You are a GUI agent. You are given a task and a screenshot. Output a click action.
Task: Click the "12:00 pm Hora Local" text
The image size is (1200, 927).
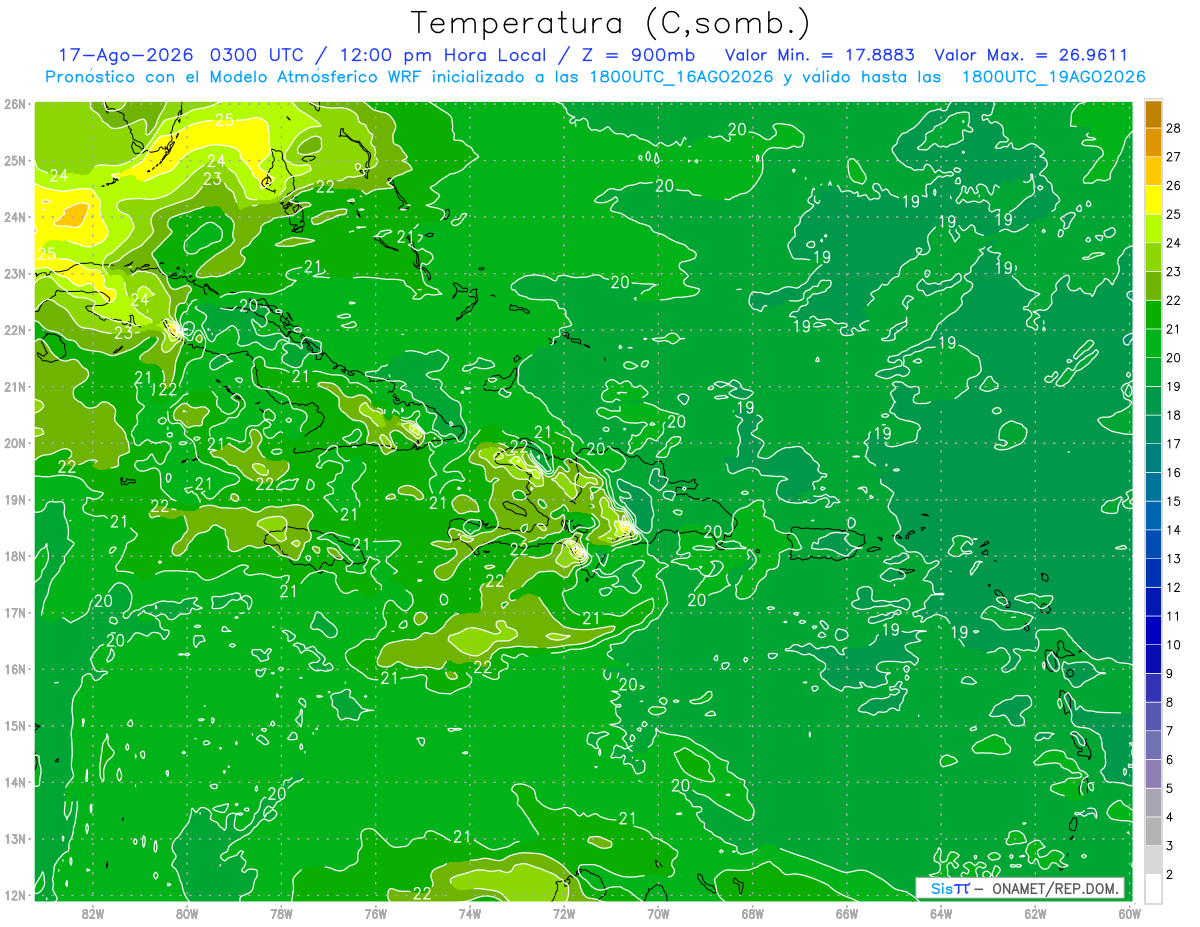[441, 55]
